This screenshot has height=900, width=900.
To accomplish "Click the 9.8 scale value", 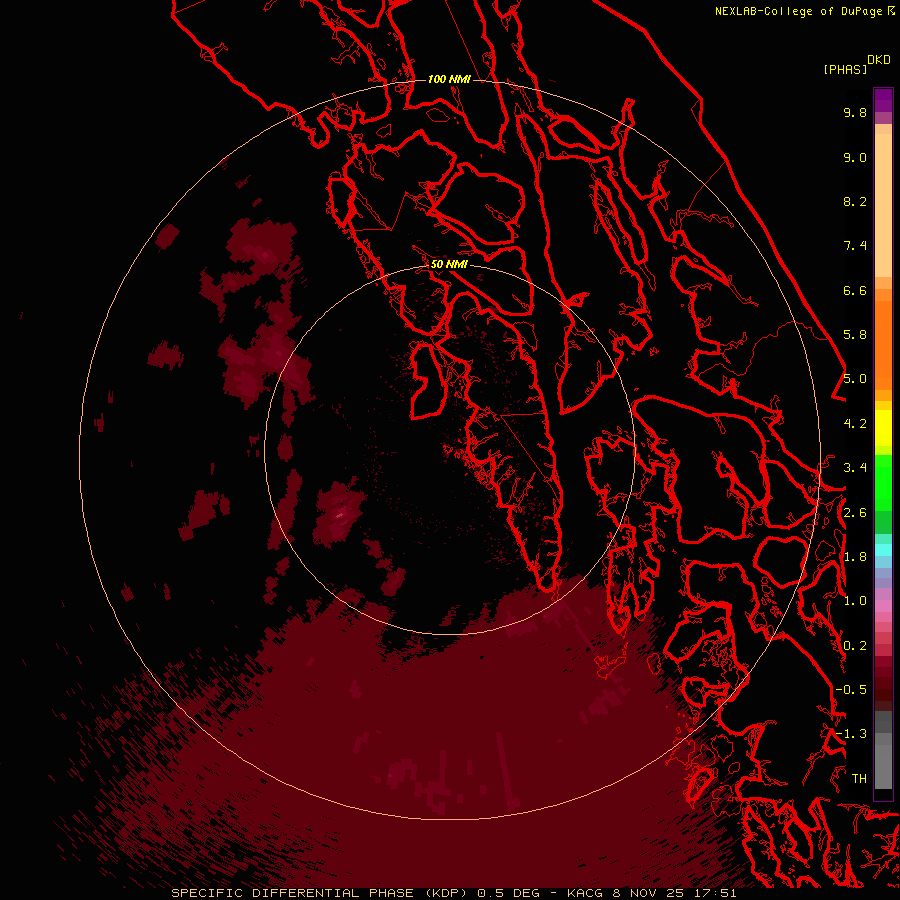I will pyautogui.click(x=855, y=112).
